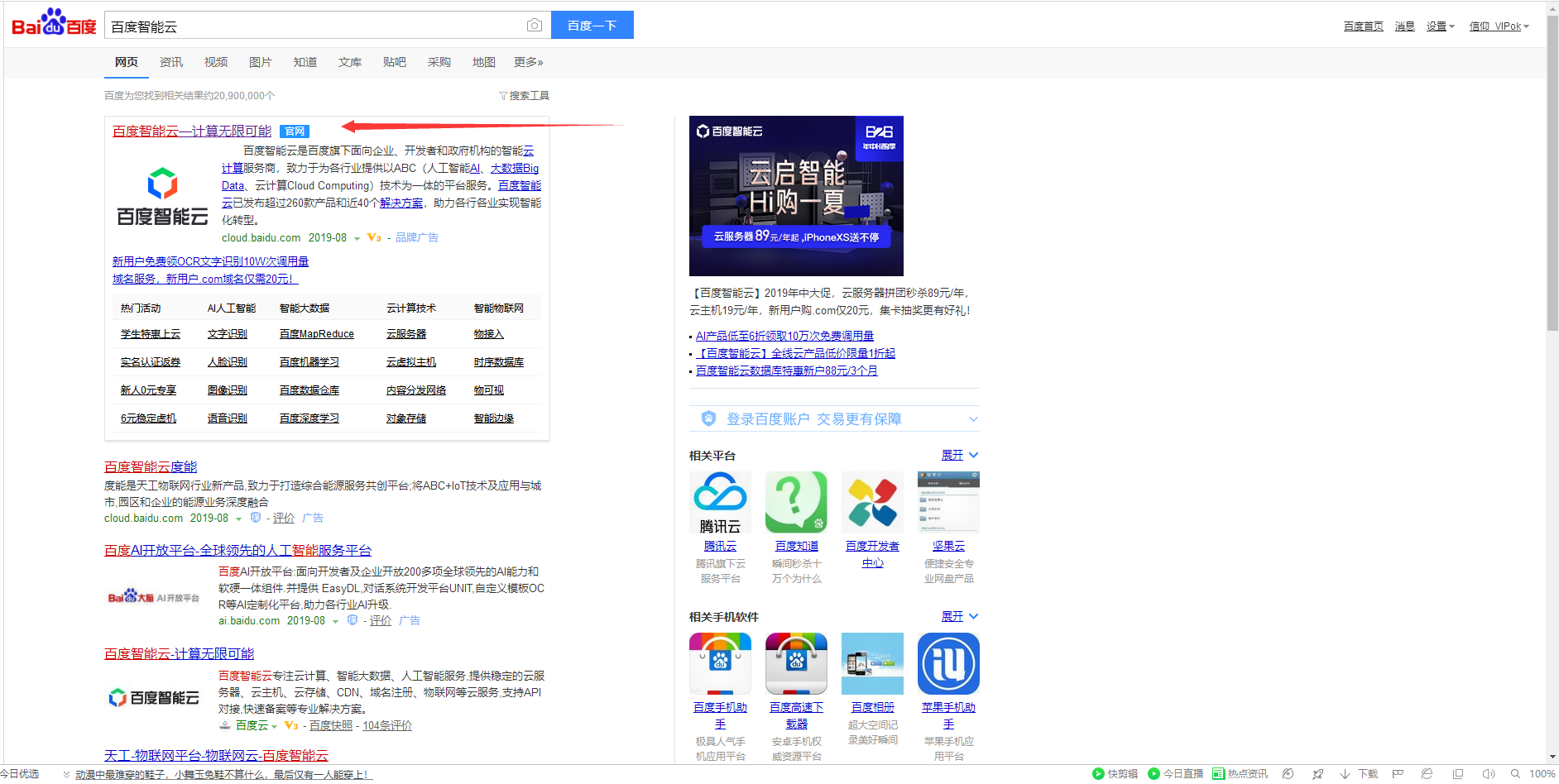Switch to the 视频 tab

[216, 62]
